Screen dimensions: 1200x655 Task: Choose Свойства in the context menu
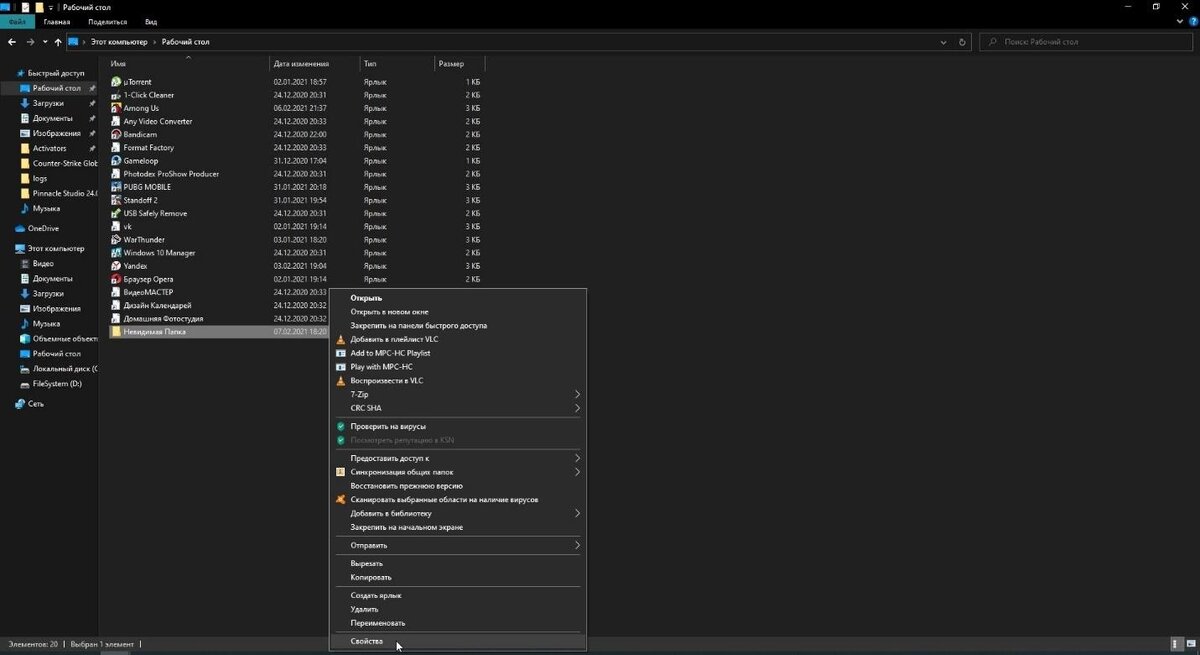pos(457,641)
